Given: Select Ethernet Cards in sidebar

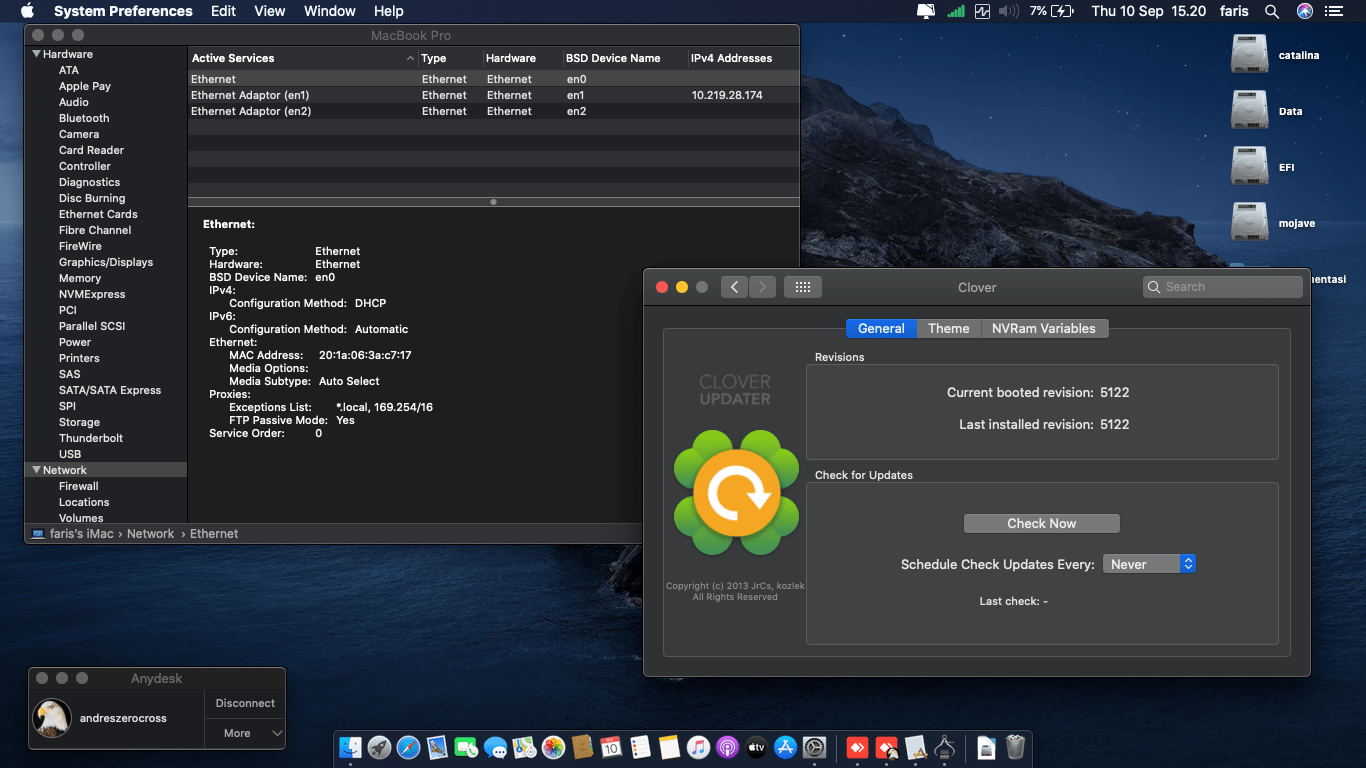Looking at the screenshot, I should pyautogui.click(x=98, y=214).
